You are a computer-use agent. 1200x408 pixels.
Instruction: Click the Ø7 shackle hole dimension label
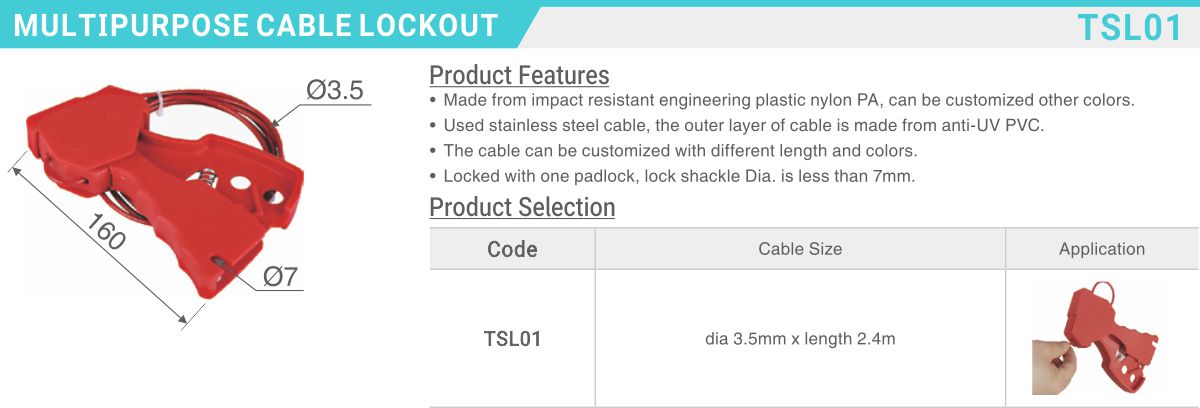pyautogui.click(x=281, y=278)
